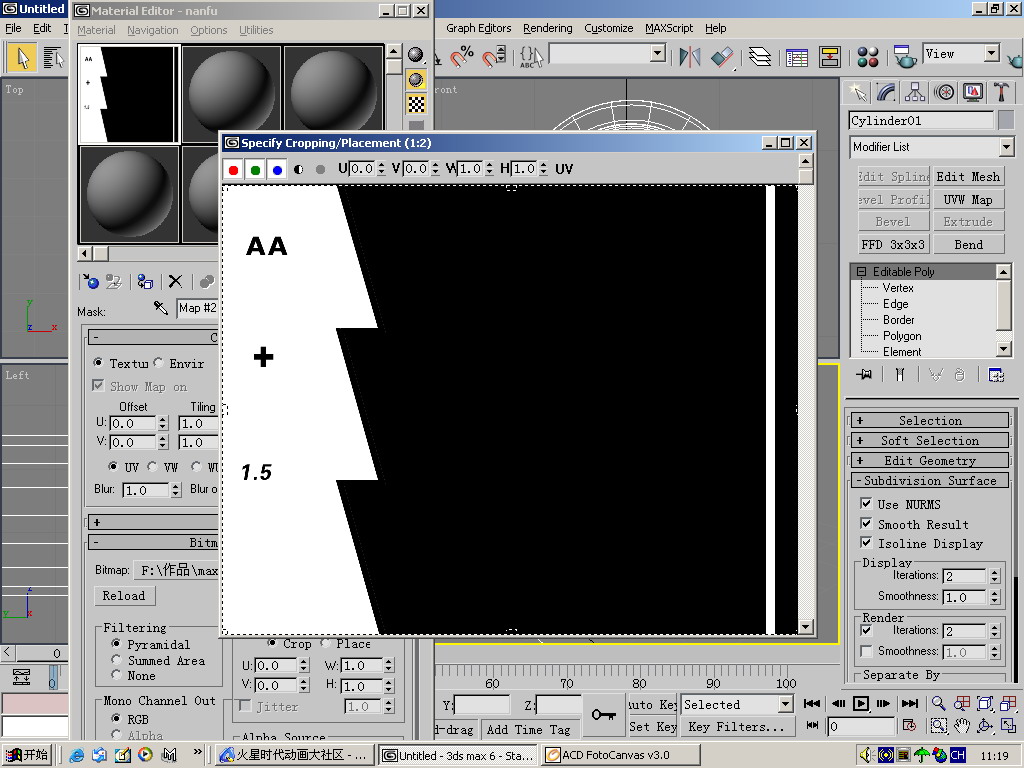The height and width of the screenshot is (768, 1024).
Task: Select the Summed Area filtering option
Action: pos(118,660)
